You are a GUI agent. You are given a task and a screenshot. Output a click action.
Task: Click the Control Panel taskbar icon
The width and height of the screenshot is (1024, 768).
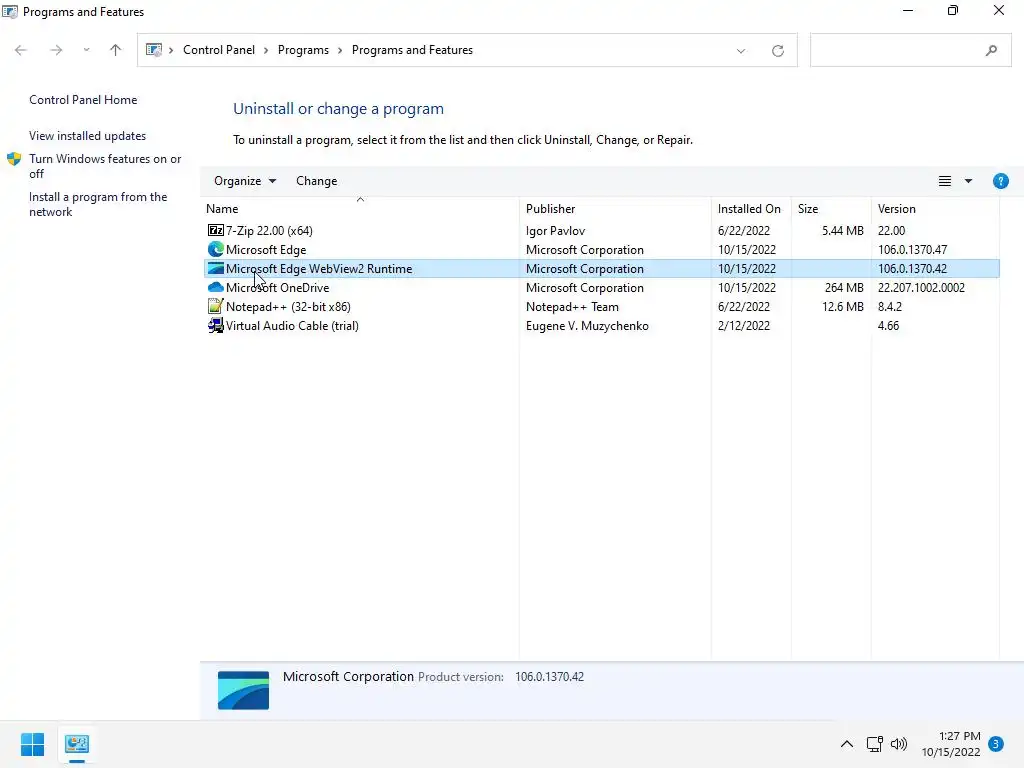pos(77,744)
